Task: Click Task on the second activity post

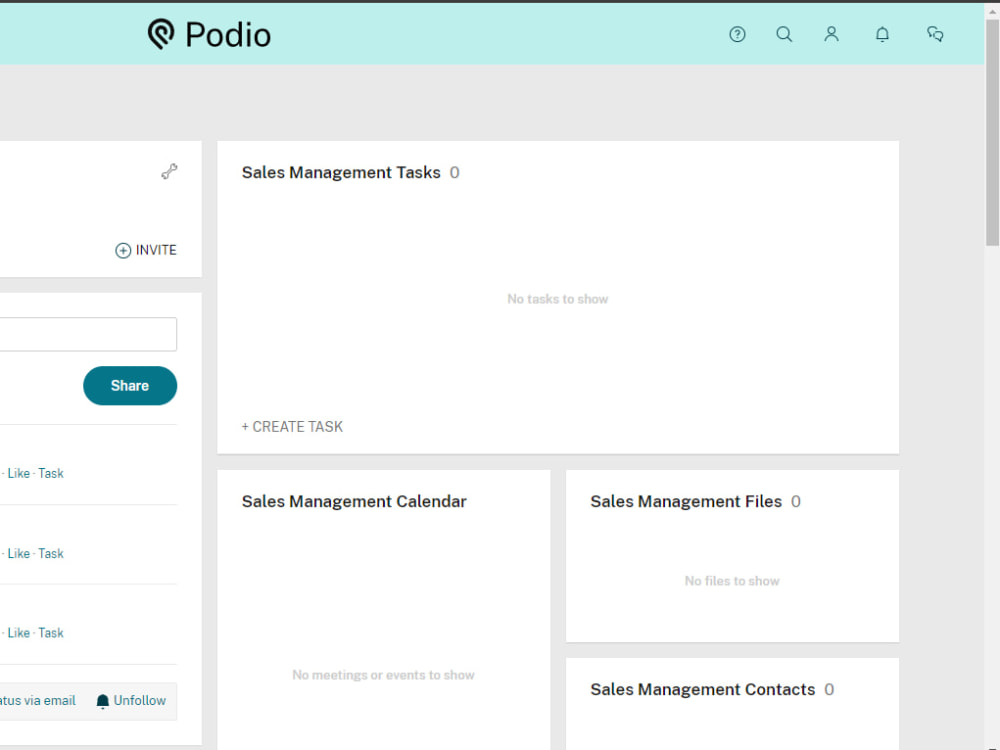Action: click(51, 554)
